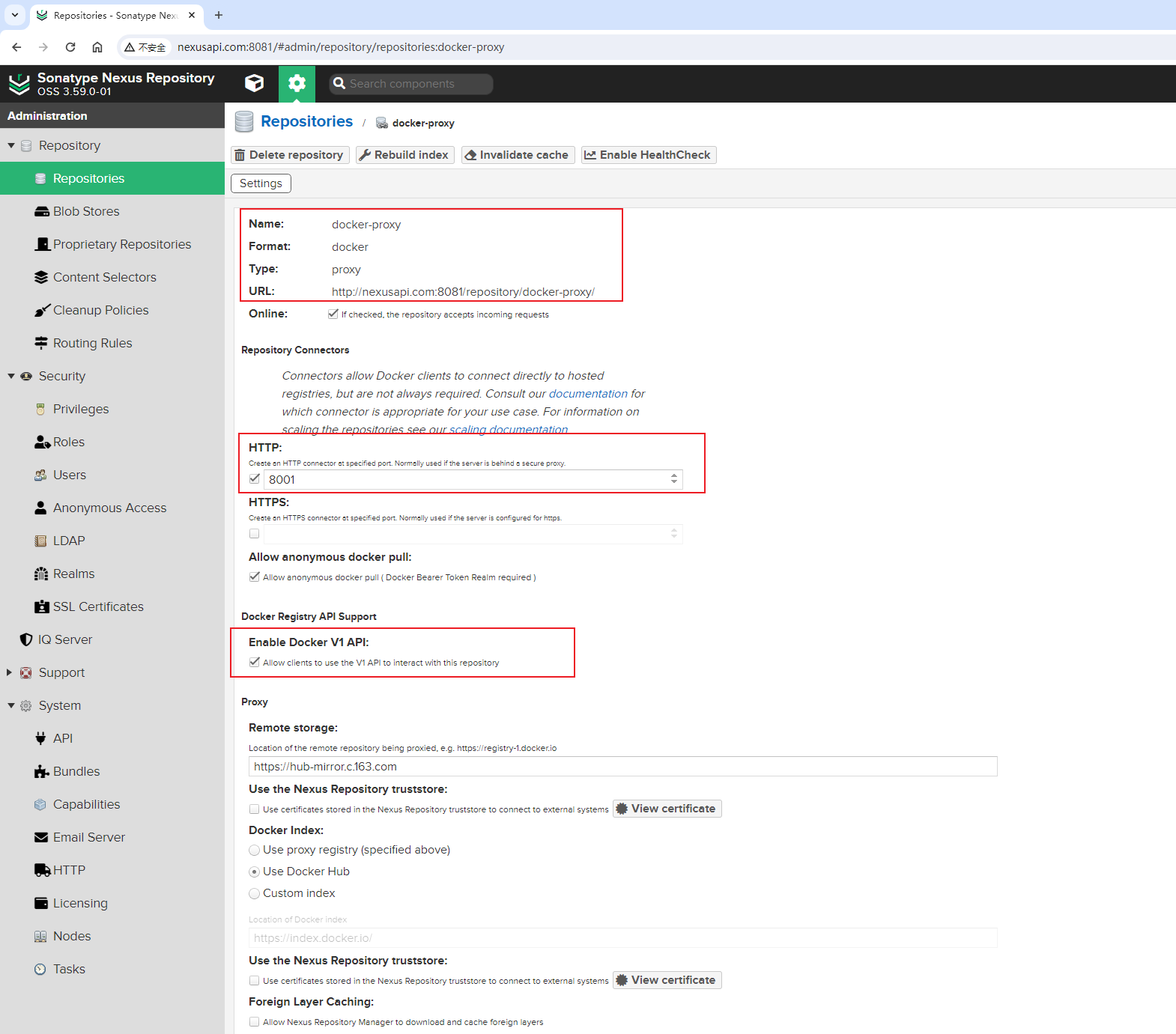Click the HTTP truck icon
This screenshot has width=1176, height=1034.
(x=43, y=870)
